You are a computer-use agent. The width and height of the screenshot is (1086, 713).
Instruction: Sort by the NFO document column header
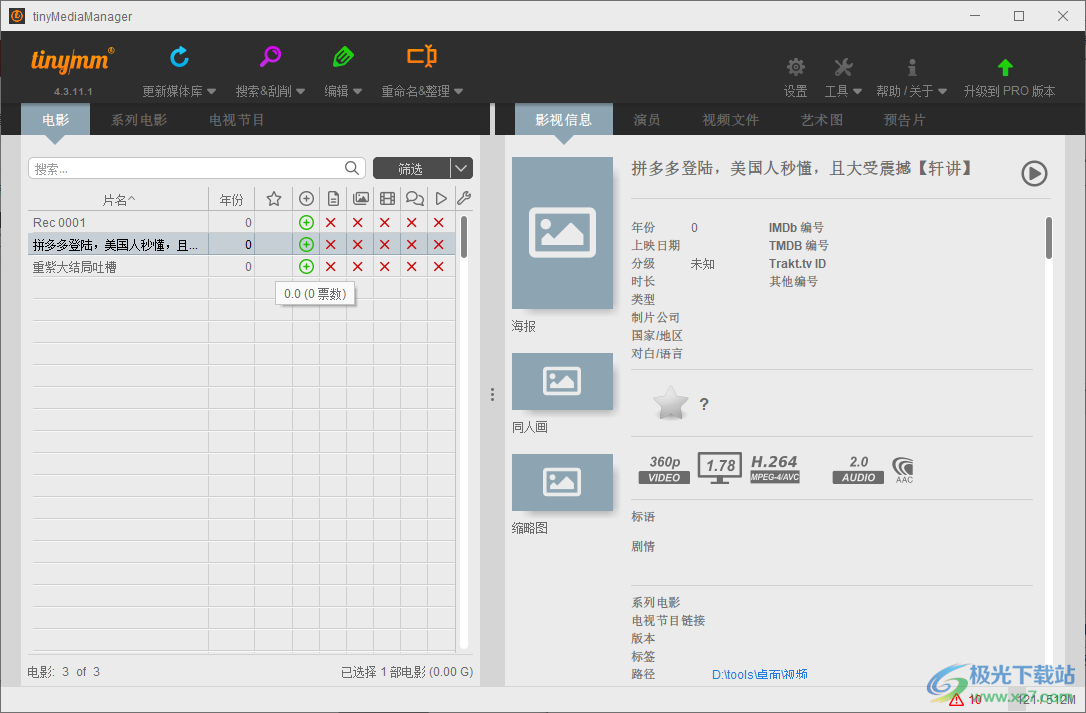(x=333, y=199)
